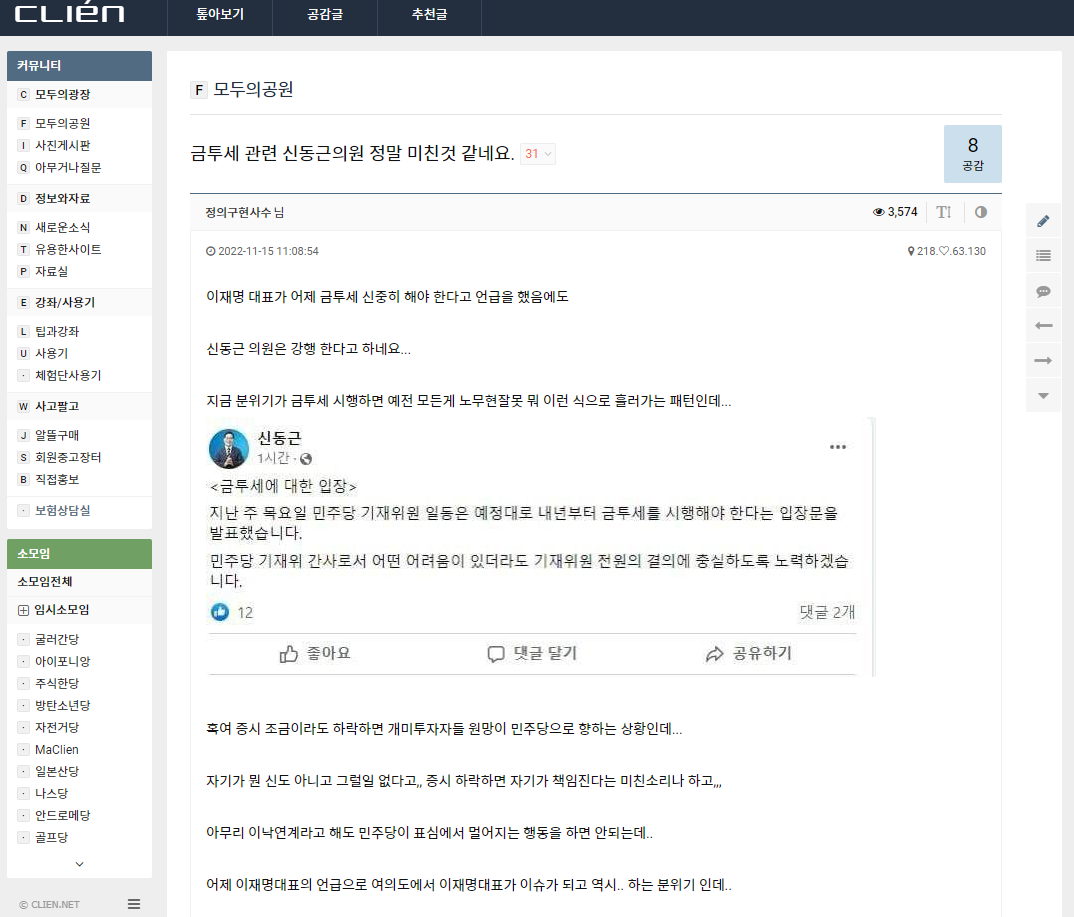Click the 공유하기 button

(748, 653)
